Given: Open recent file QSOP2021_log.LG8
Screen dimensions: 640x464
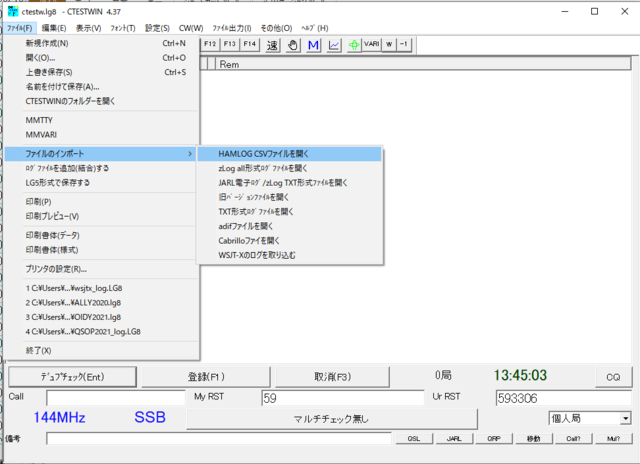Looking at the screenshot, I should [x=101, y=331].
